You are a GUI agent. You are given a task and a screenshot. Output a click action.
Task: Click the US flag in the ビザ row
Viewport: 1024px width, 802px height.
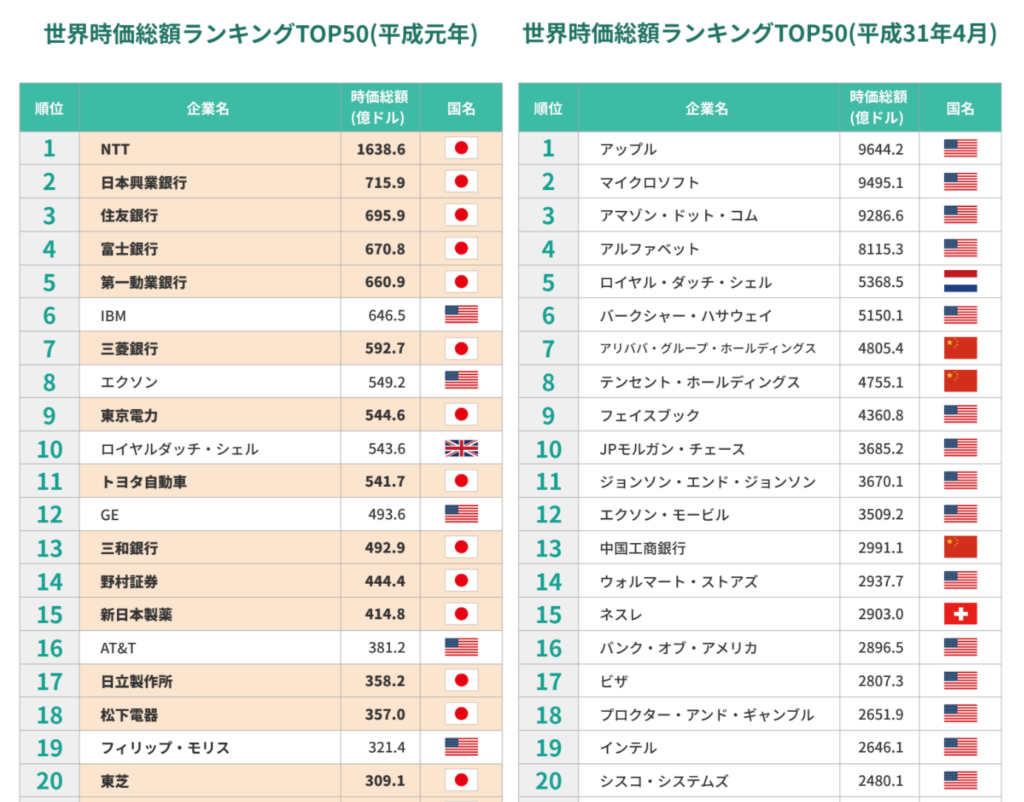(x=960, y=681)
